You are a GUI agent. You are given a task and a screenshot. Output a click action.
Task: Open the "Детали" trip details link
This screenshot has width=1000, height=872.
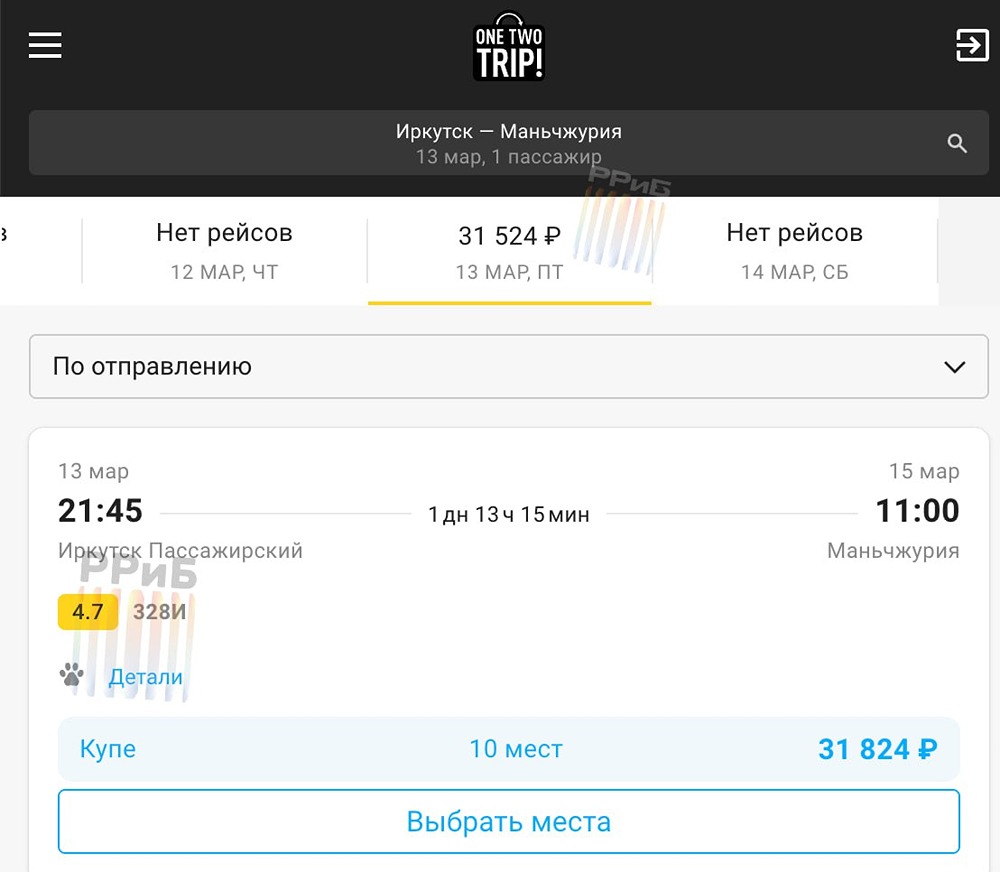point(146,677)
